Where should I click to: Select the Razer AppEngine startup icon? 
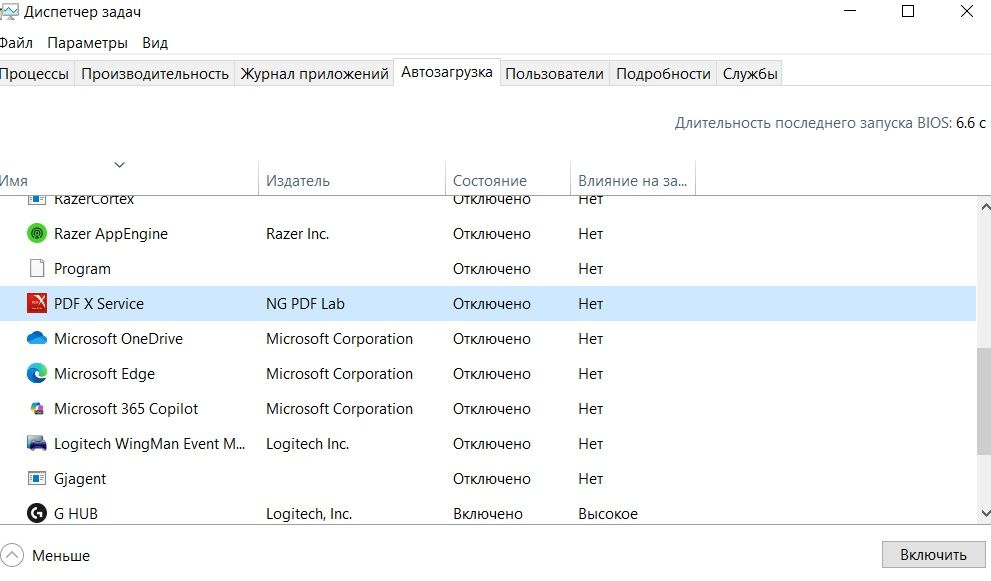point(36,233)
